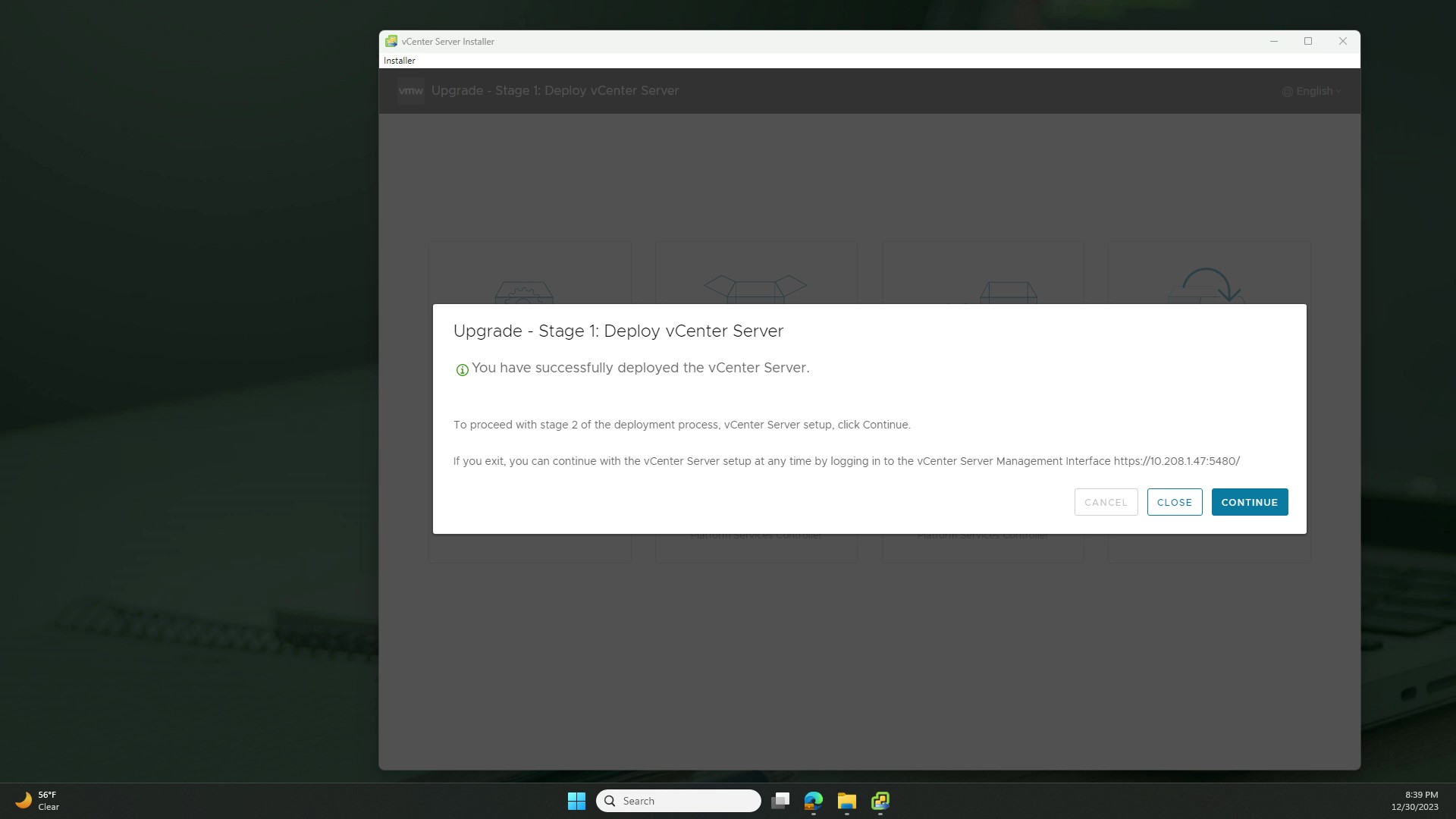Click the CONTINUE button to proceed to stage 2

pos(1249,502)
